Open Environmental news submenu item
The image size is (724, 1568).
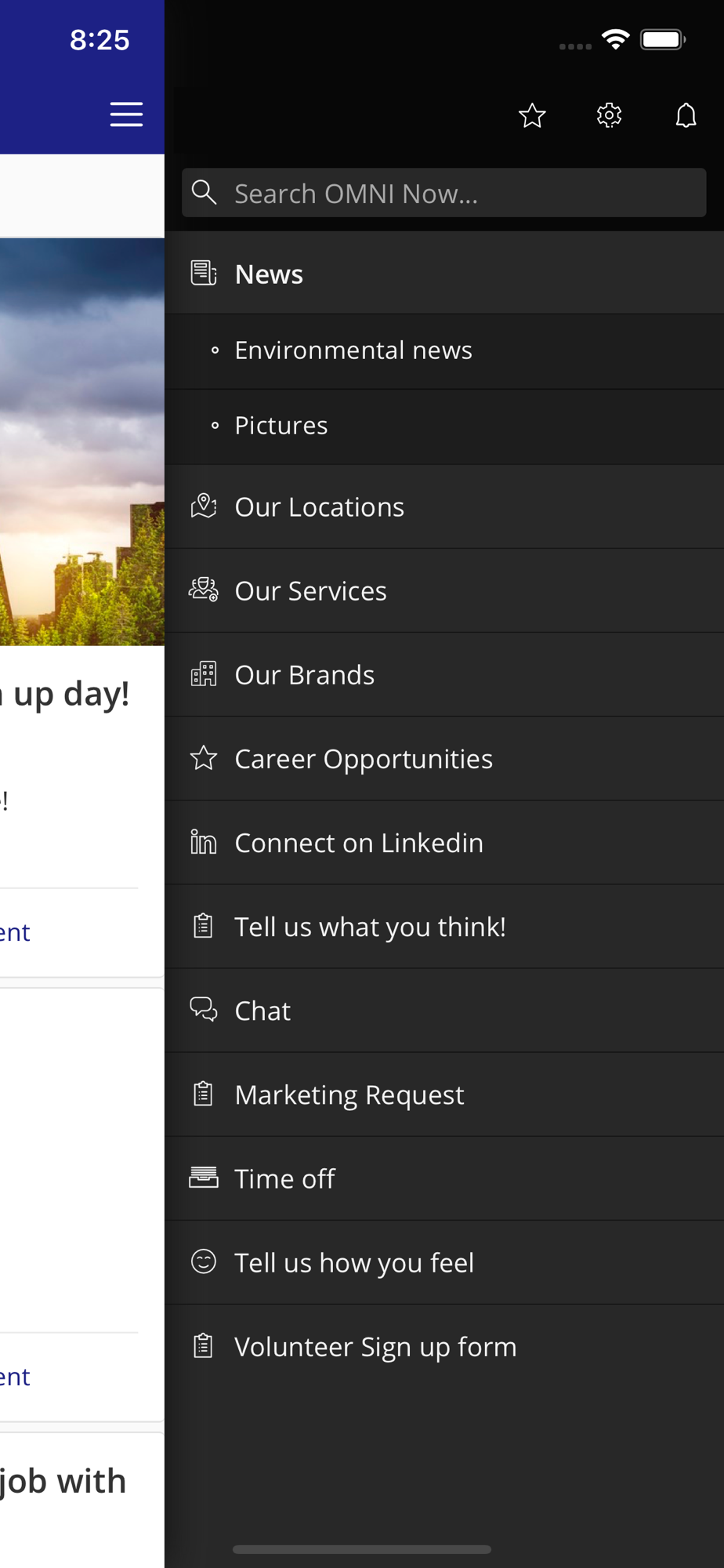pos(353,350)
